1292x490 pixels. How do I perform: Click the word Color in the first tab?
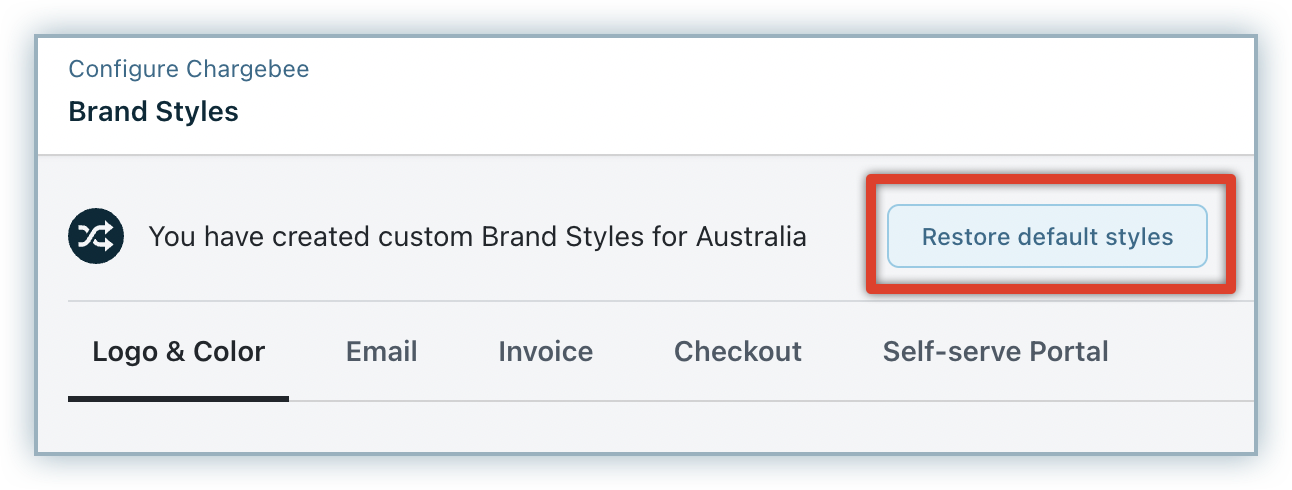pyautogui.click(x=230, y=352)
